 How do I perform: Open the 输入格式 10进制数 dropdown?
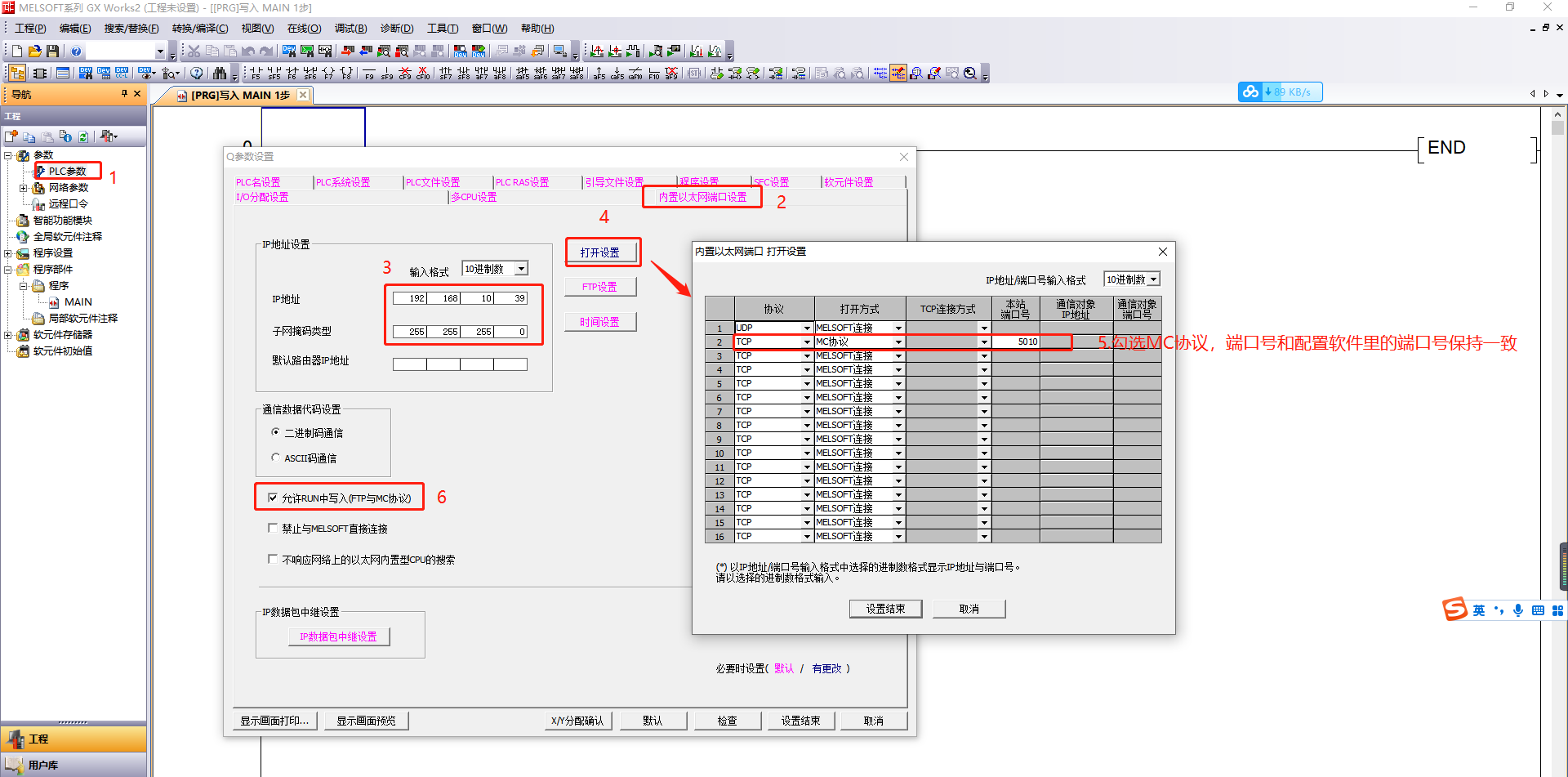[x=521, y=269]
